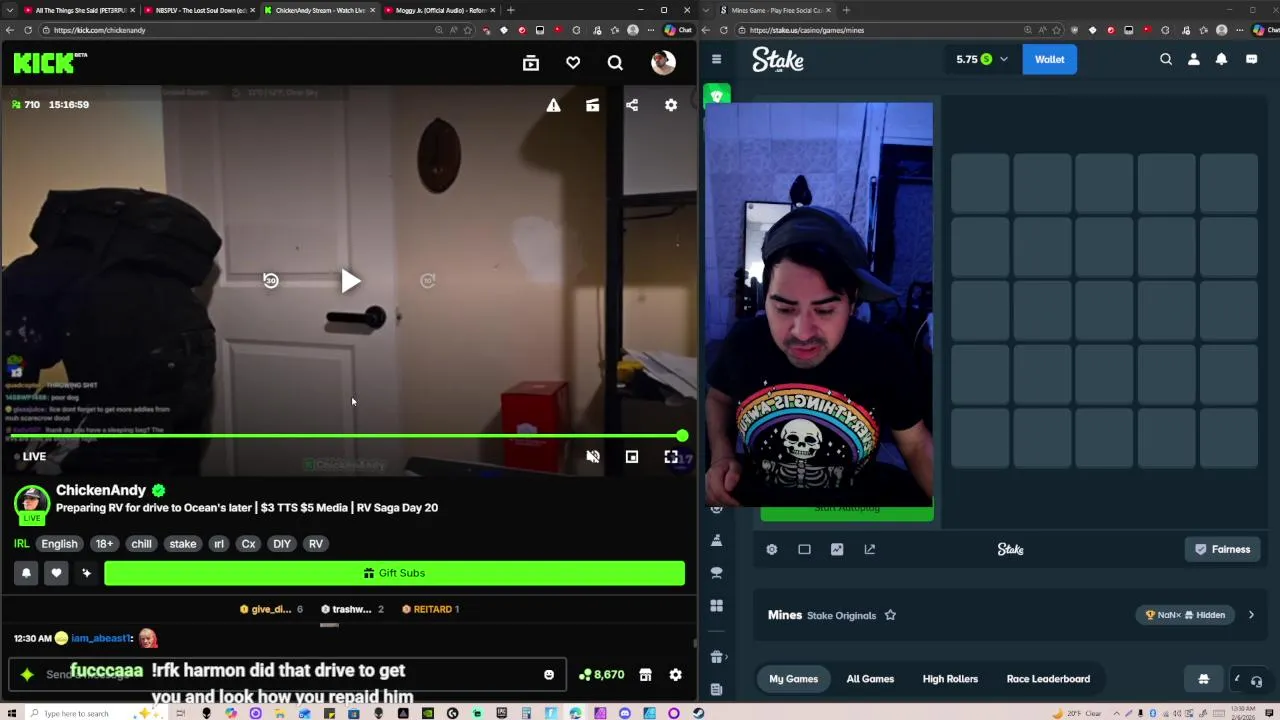Open Kick browse/clips icon in header
The height and width of the screenshot is (720, 1280).
click(531, 63)
